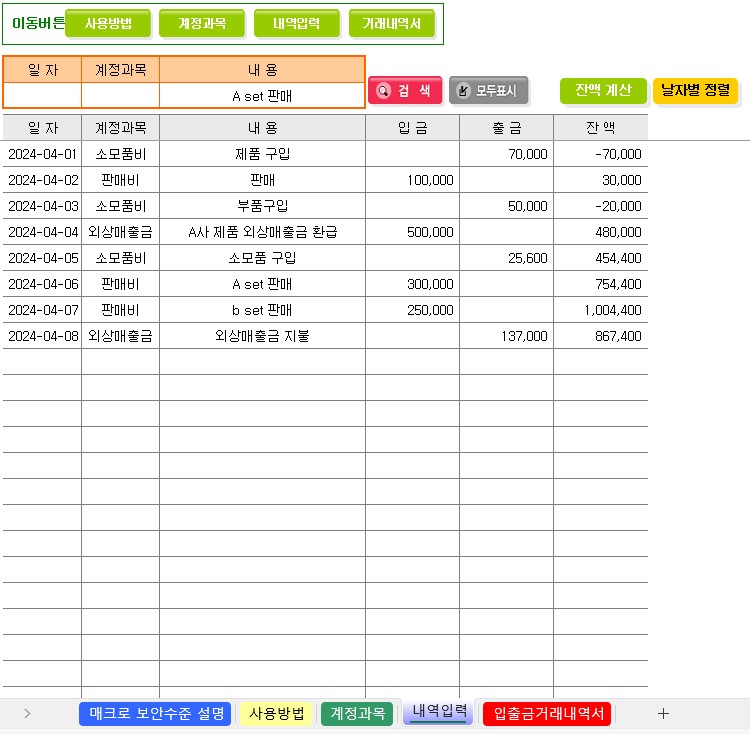The image size is (750, 734).
Task: Select deposit amount 500,000
Action: click(412, 232)
